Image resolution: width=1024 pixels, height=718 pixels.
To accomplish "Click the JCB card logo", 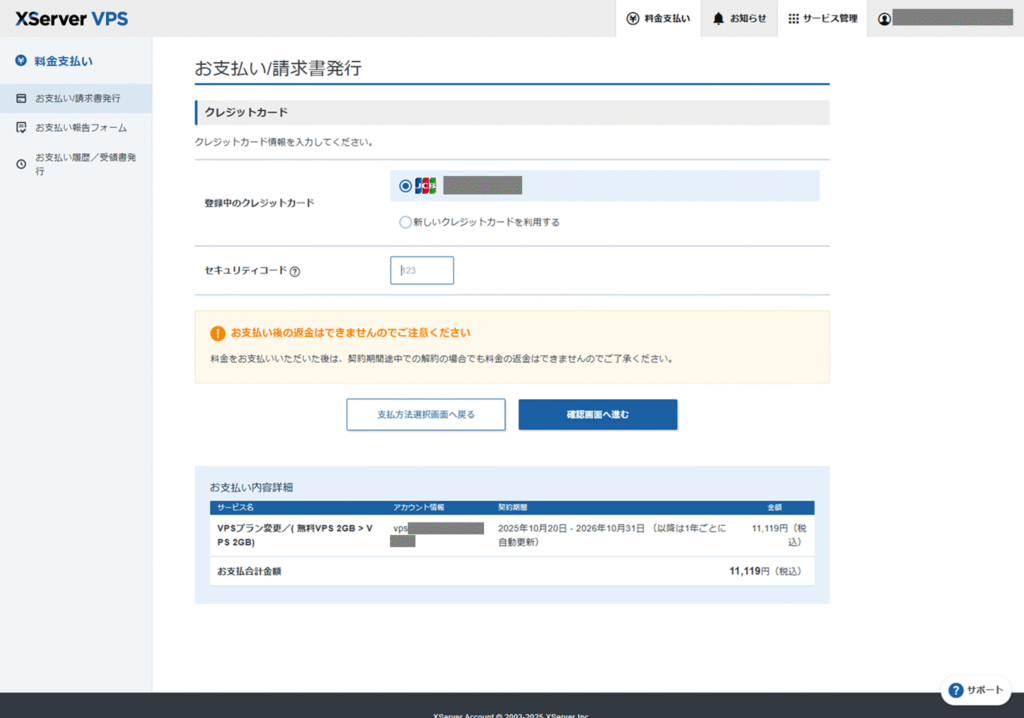I will point(426,185).
